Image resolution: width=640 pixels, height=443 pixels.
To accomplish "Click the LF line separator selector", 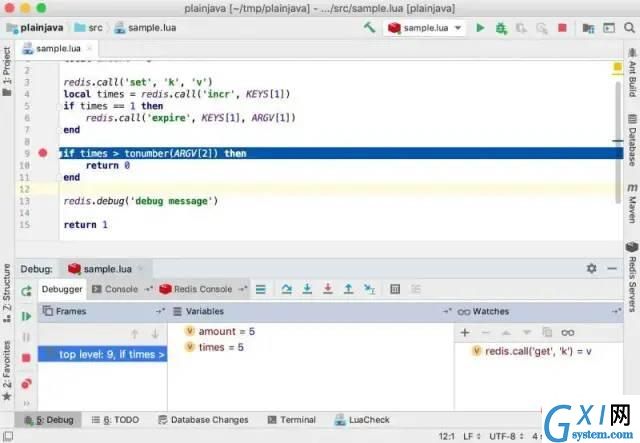I will (472, 436).
